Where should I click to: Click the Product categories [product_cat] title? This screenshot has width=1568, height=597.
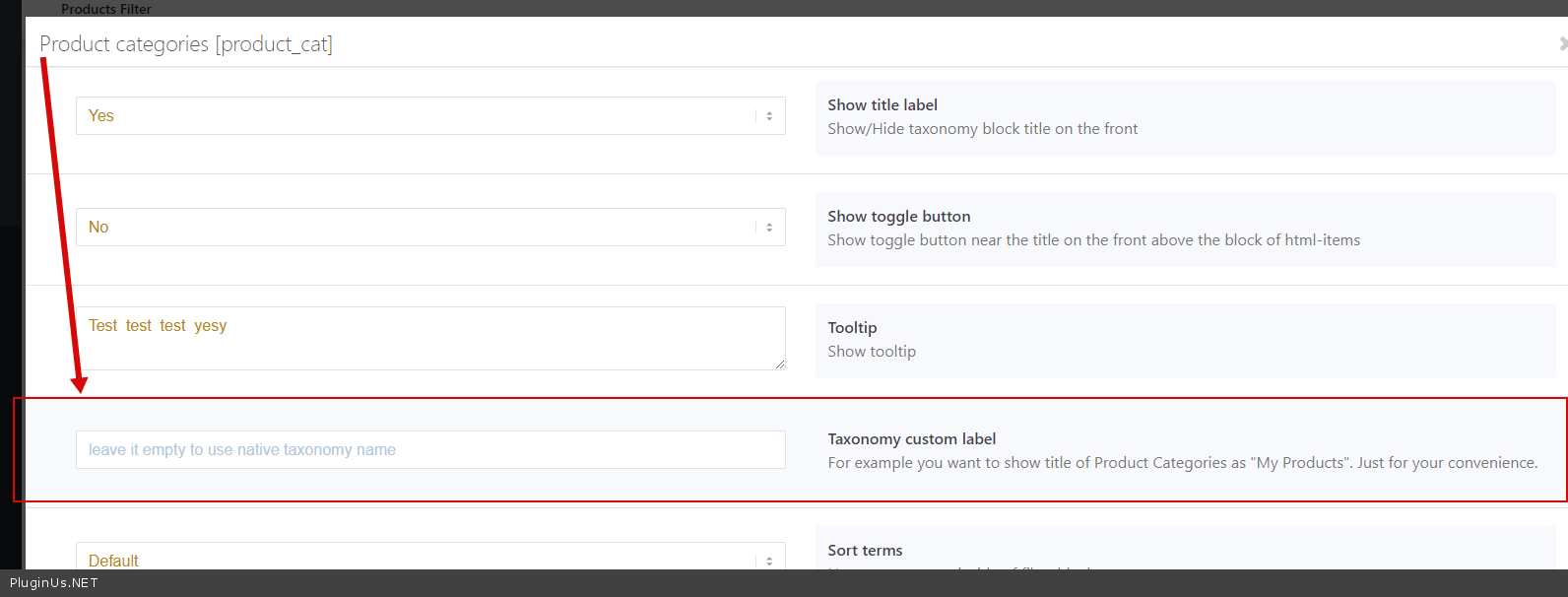(x=186, y=44)
